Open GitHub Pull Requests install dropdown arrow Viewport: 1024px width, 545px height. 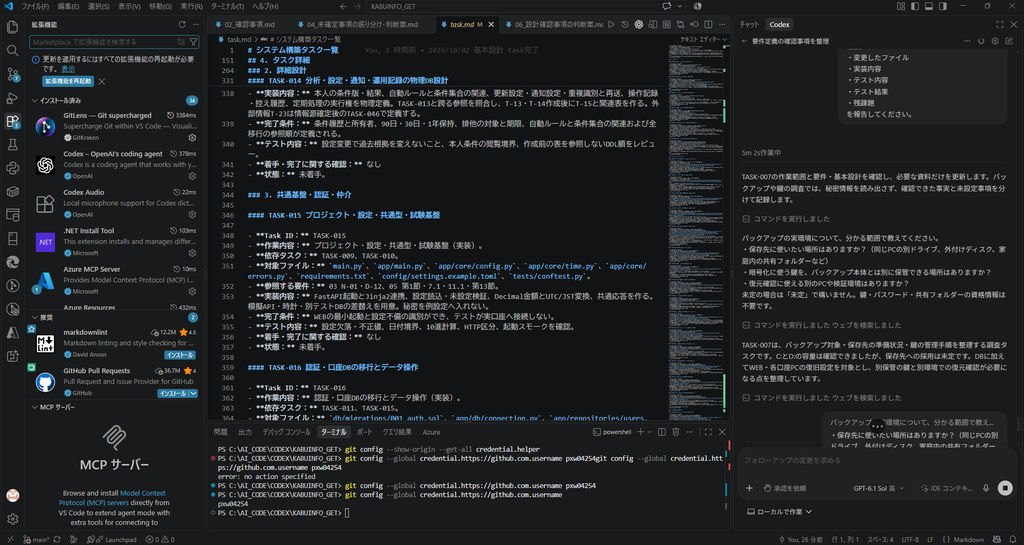click(x=193, y=394)
